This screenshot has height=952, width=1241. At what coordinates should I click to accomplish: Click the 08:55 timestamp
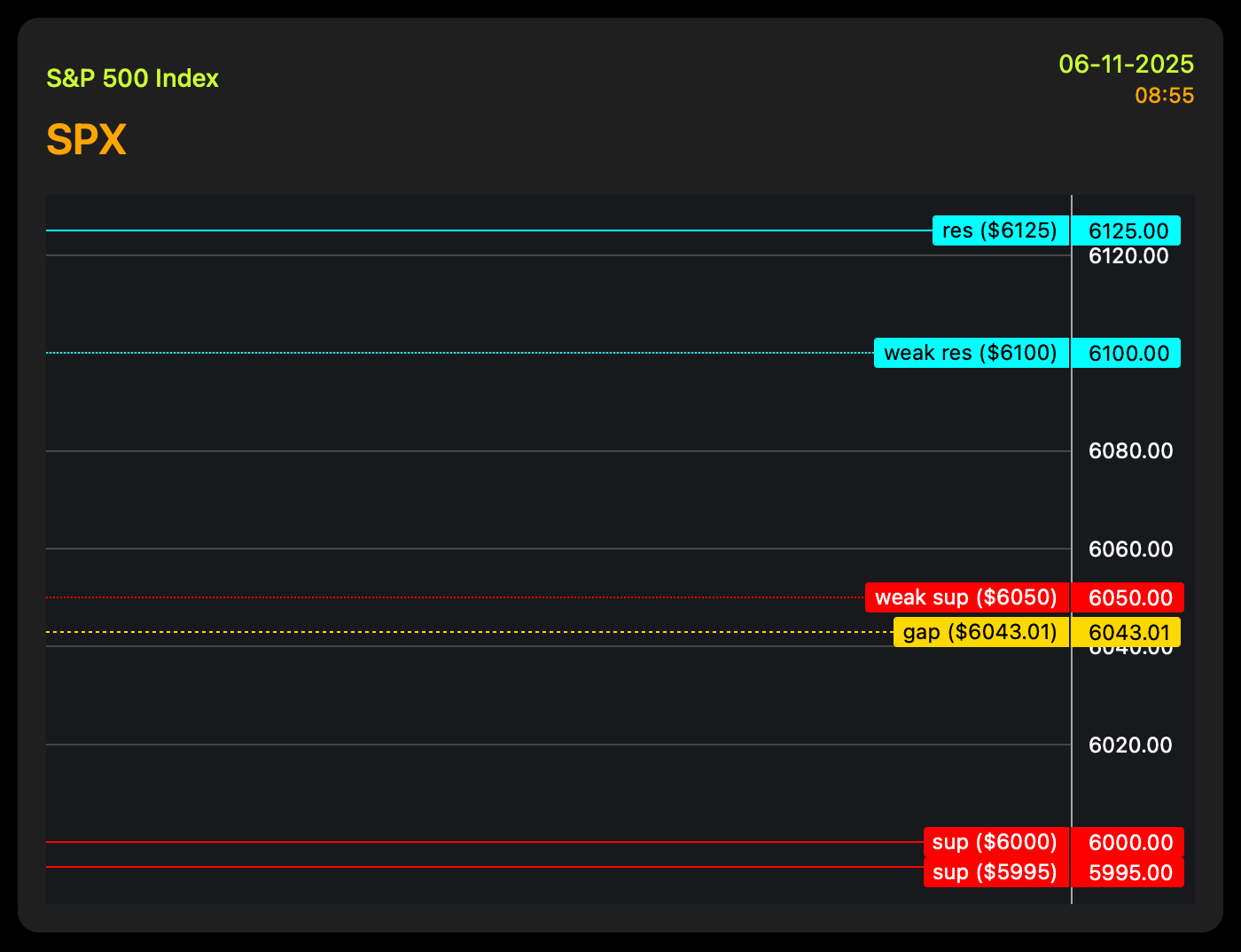click(x=1165, y=95)
